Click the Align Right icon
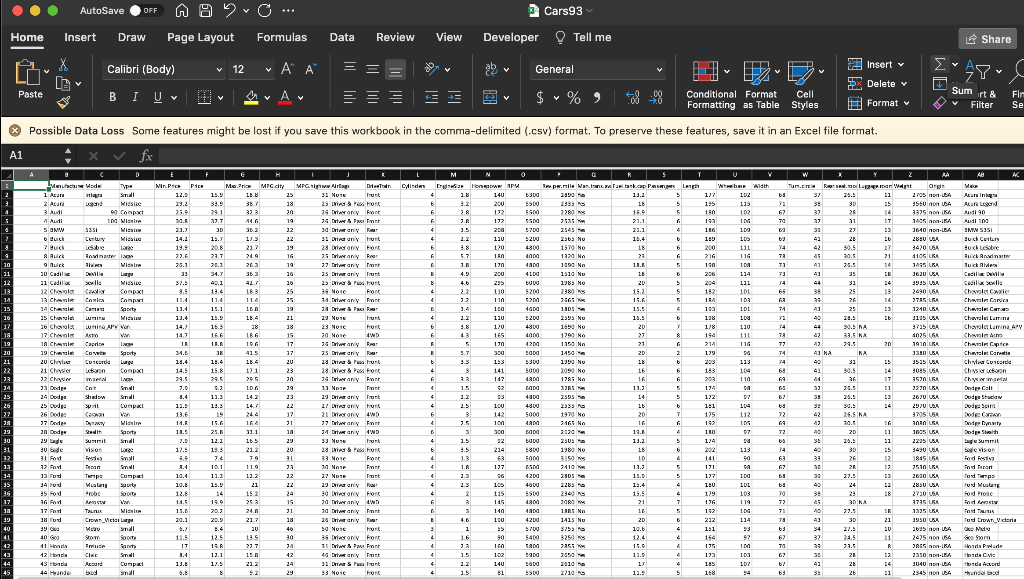 click(x=395, y=97)
